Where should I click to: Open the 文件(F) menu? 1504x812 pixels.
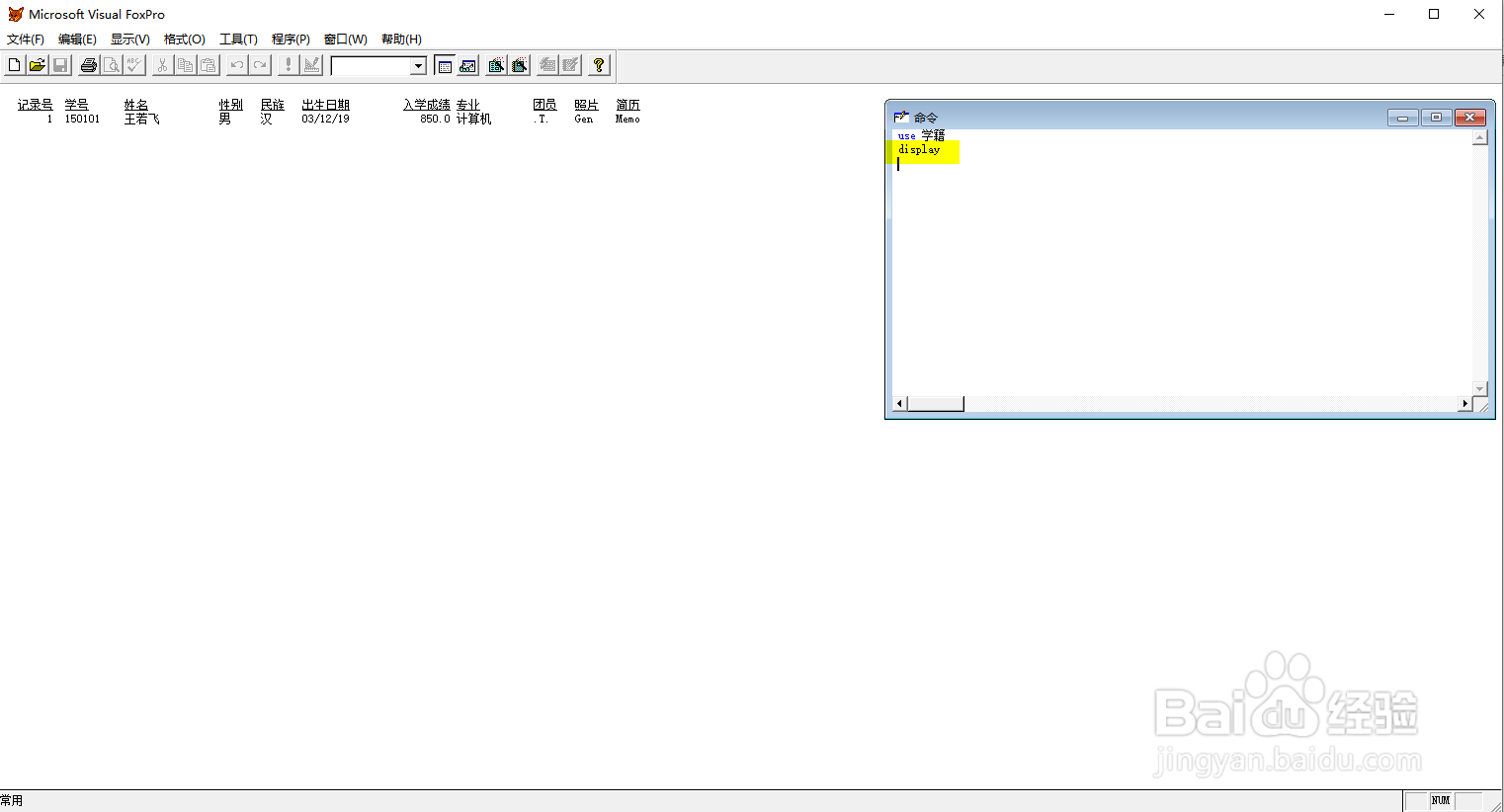pyautogui.click(x=26, y=40)
